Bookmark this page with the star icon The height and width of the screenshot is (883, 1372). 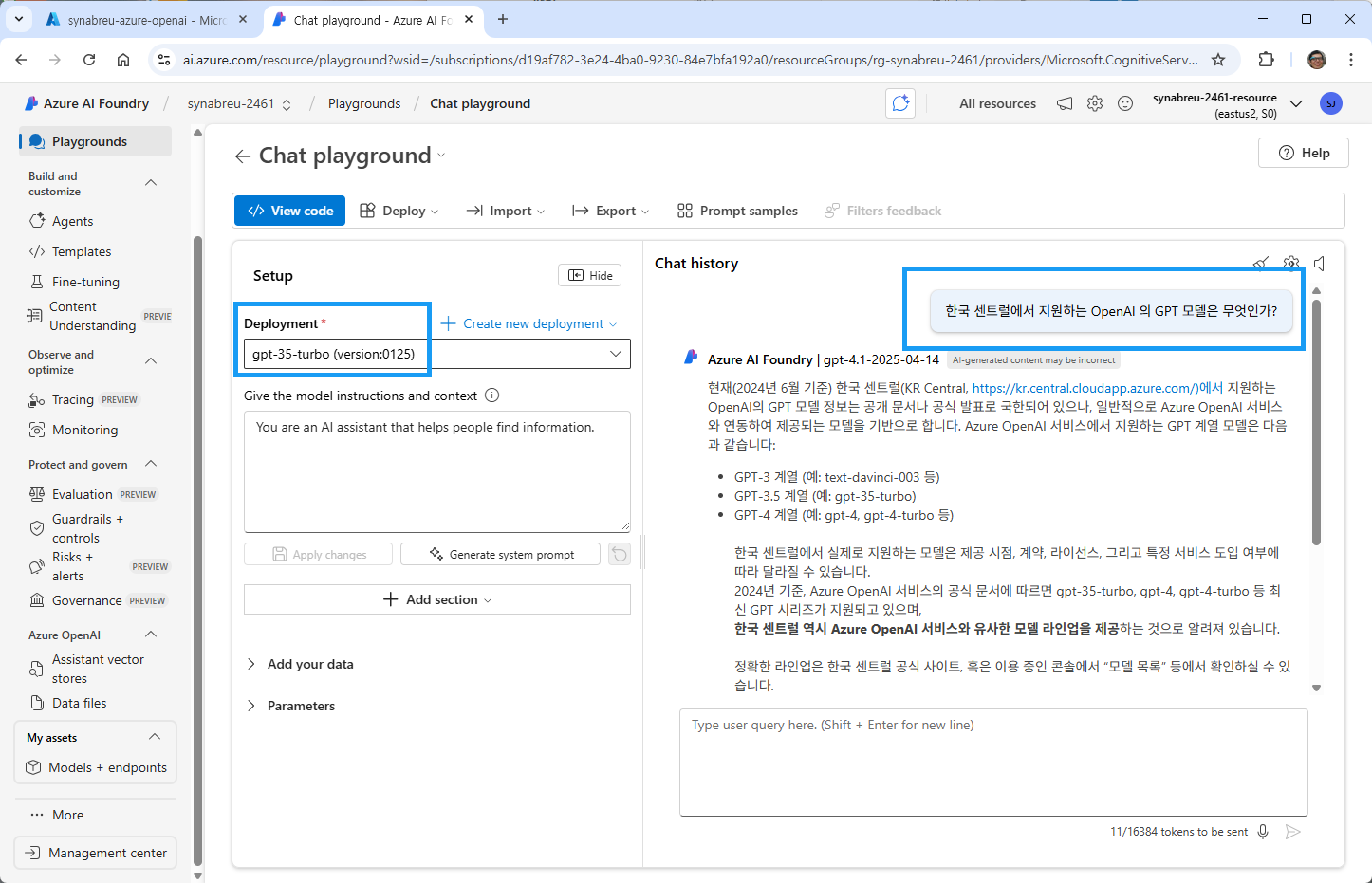coord(1218,60)
